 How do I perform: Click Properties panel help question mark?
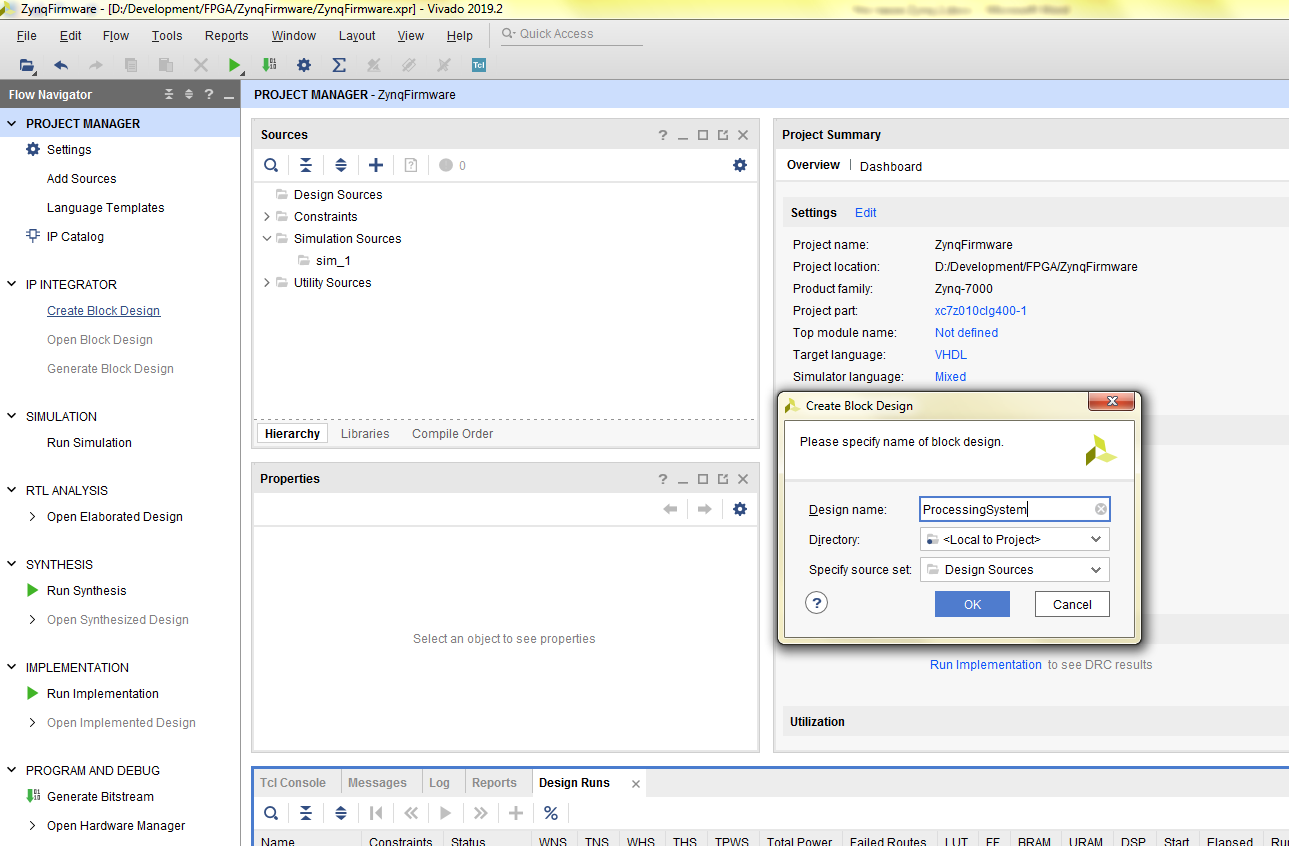point(663,479)
